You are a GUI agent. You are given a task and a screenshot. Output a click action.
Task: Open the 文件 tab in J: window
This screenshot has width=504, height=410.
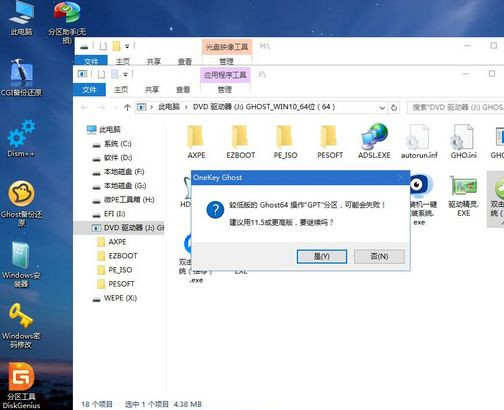click(89, 89)
